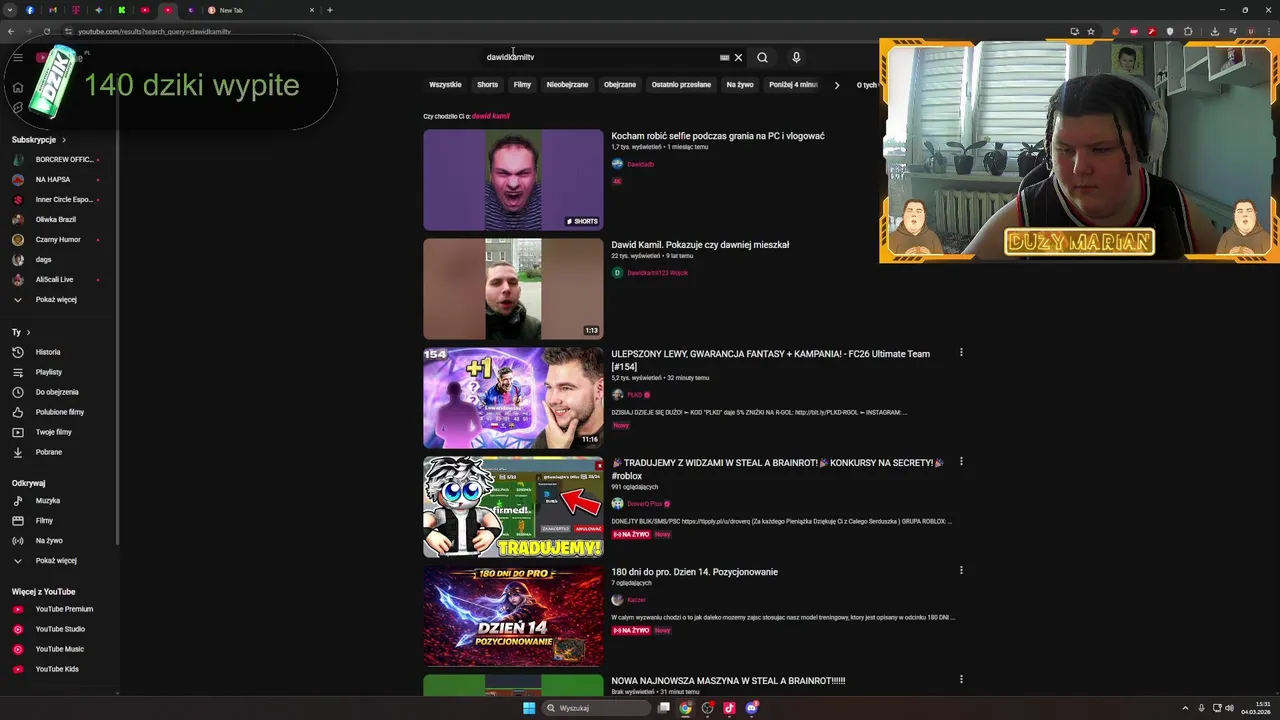Viewport: 1280px width, 720px height.
Task: Open the shield extension icon
Action: [x=1170, y=31]
